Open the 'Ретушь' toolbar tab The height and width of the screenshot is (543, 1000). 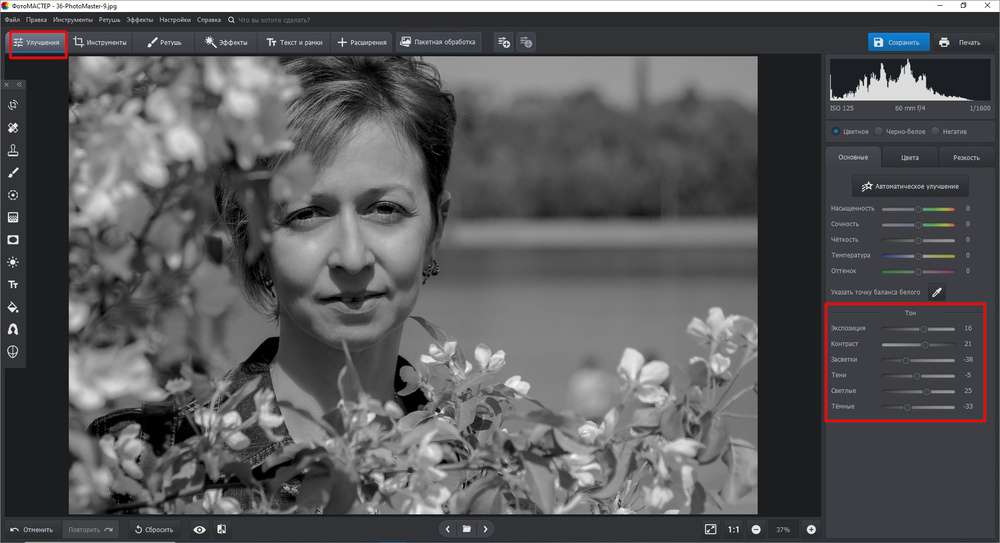point(164,42)
